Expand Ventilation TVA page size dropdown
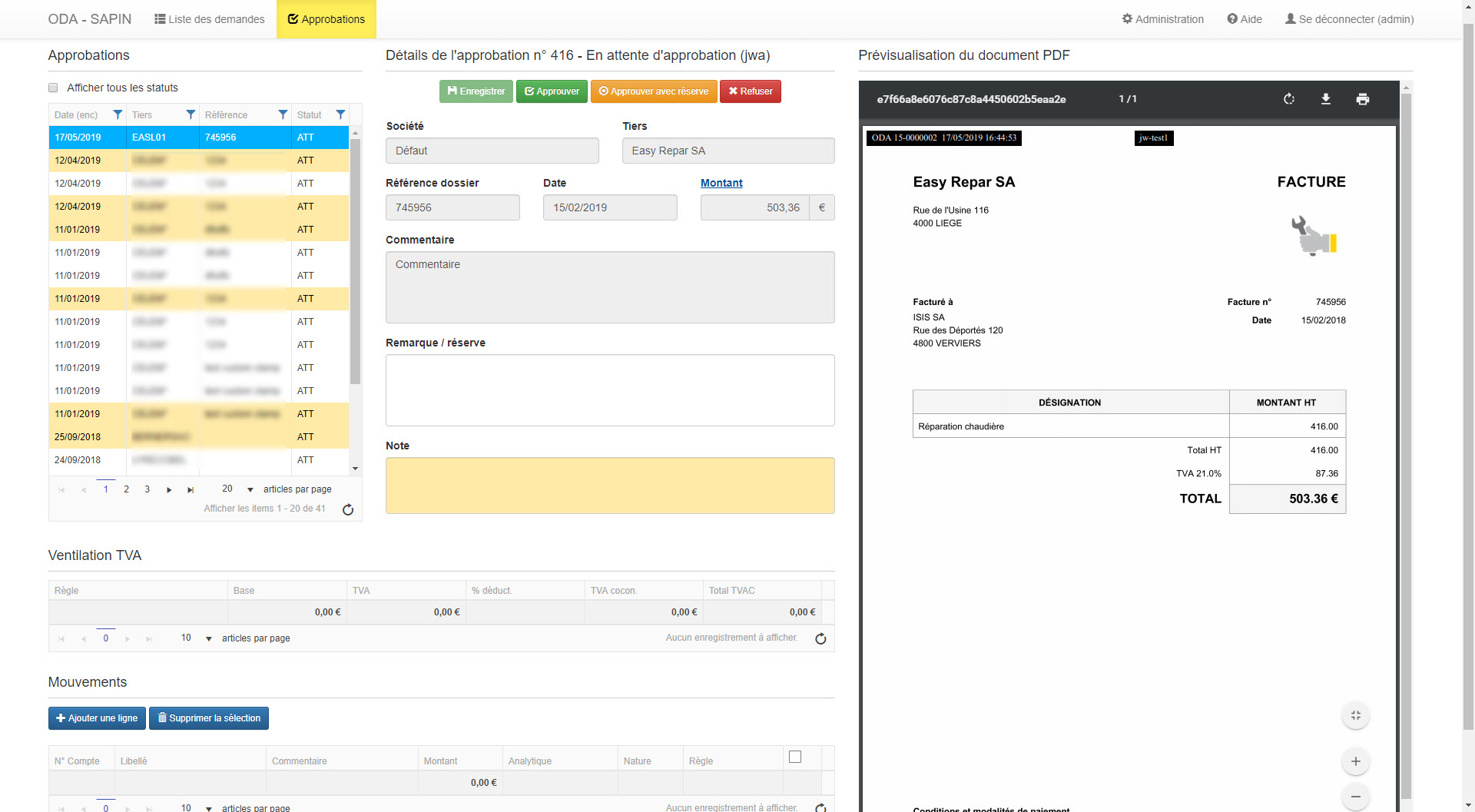This screenshot has width=1475, height=812. click(208, 638)
